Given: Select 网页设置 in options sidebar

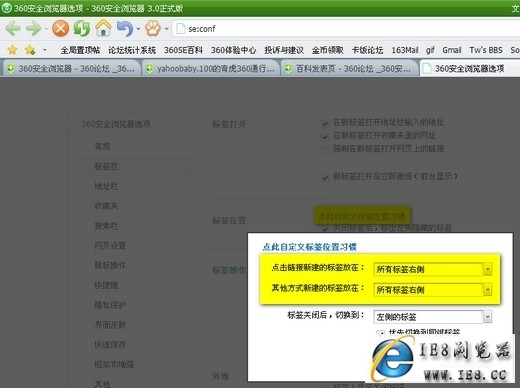Looking at the screenshot, I should [110, 246].
